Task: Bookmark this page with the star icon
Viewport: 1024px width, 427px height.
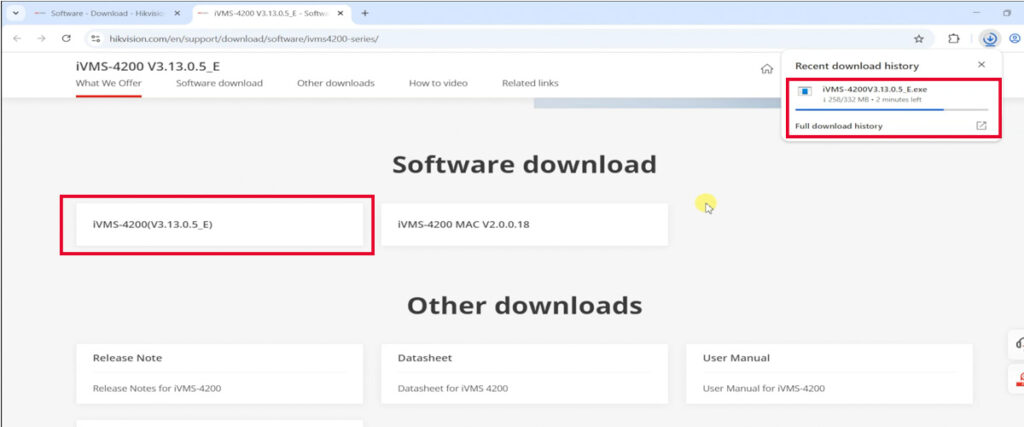Action: (x=918, y=38)
